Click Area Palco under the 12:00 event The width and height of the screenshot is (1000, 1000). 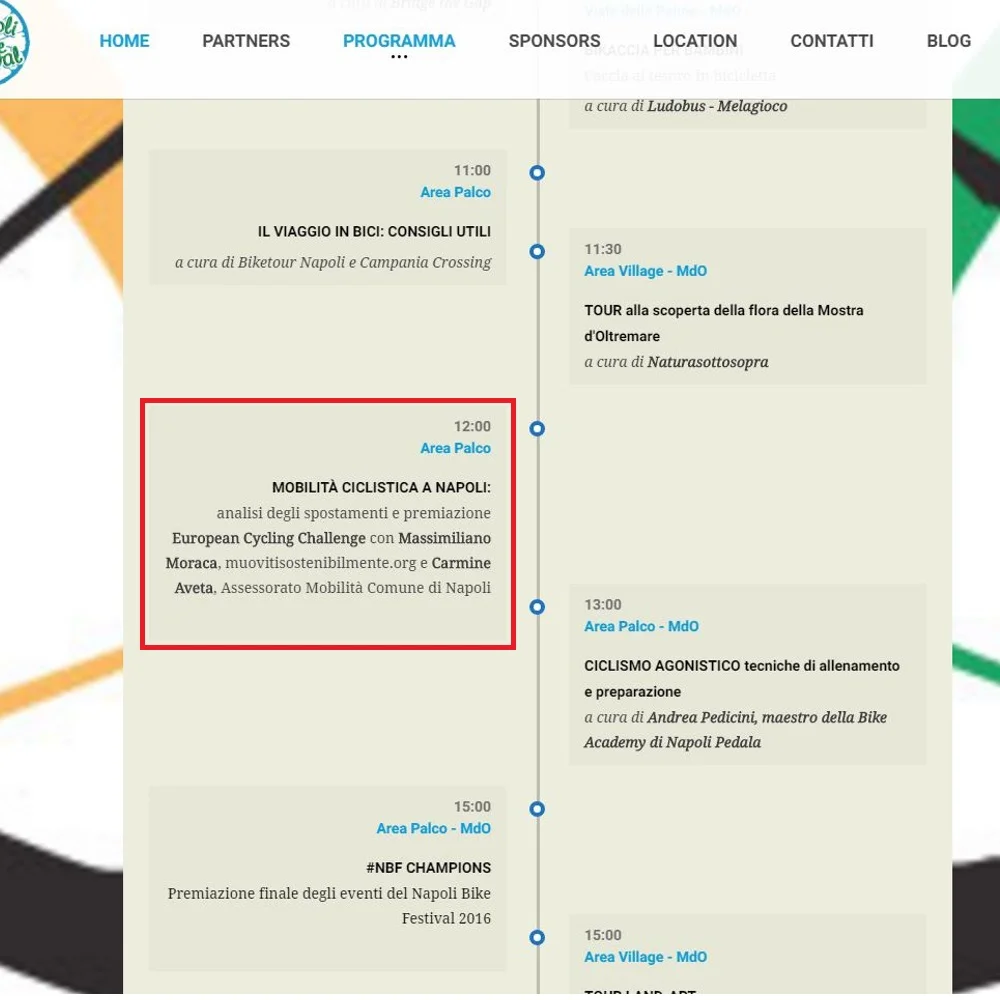pos(455,448)
